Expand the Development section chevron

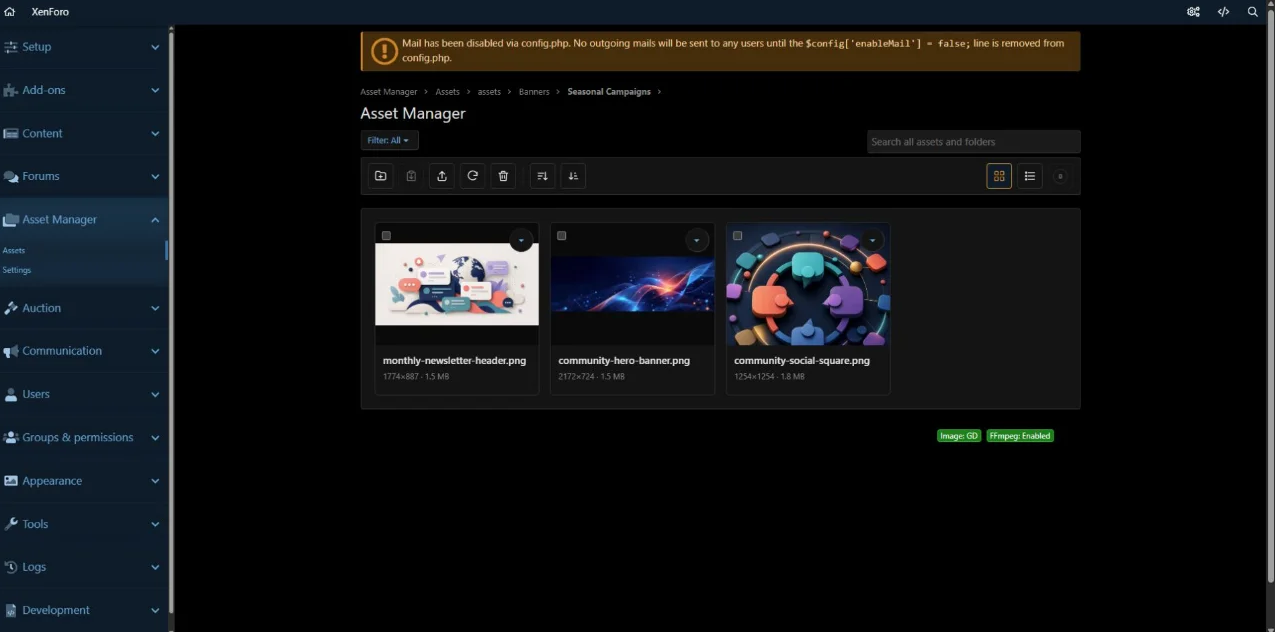tap(155, 610)
